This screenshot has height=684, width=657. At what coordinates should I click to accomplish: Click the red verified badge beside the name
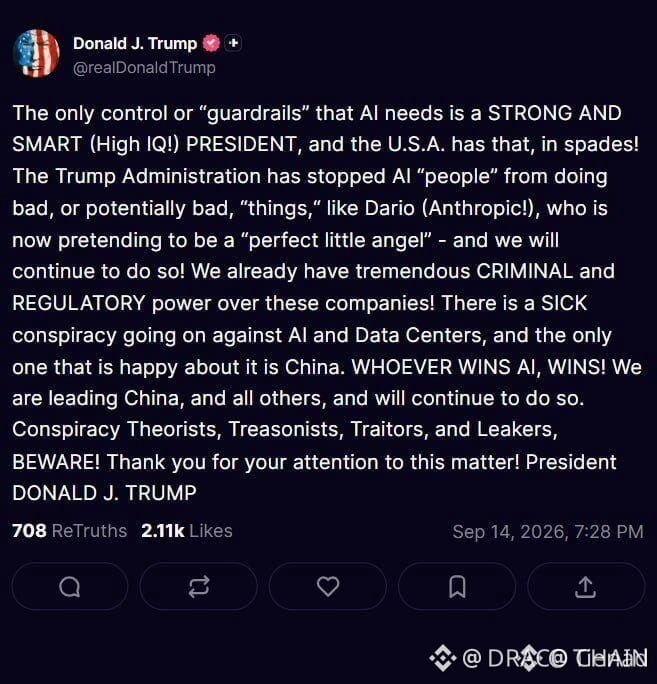212,43
